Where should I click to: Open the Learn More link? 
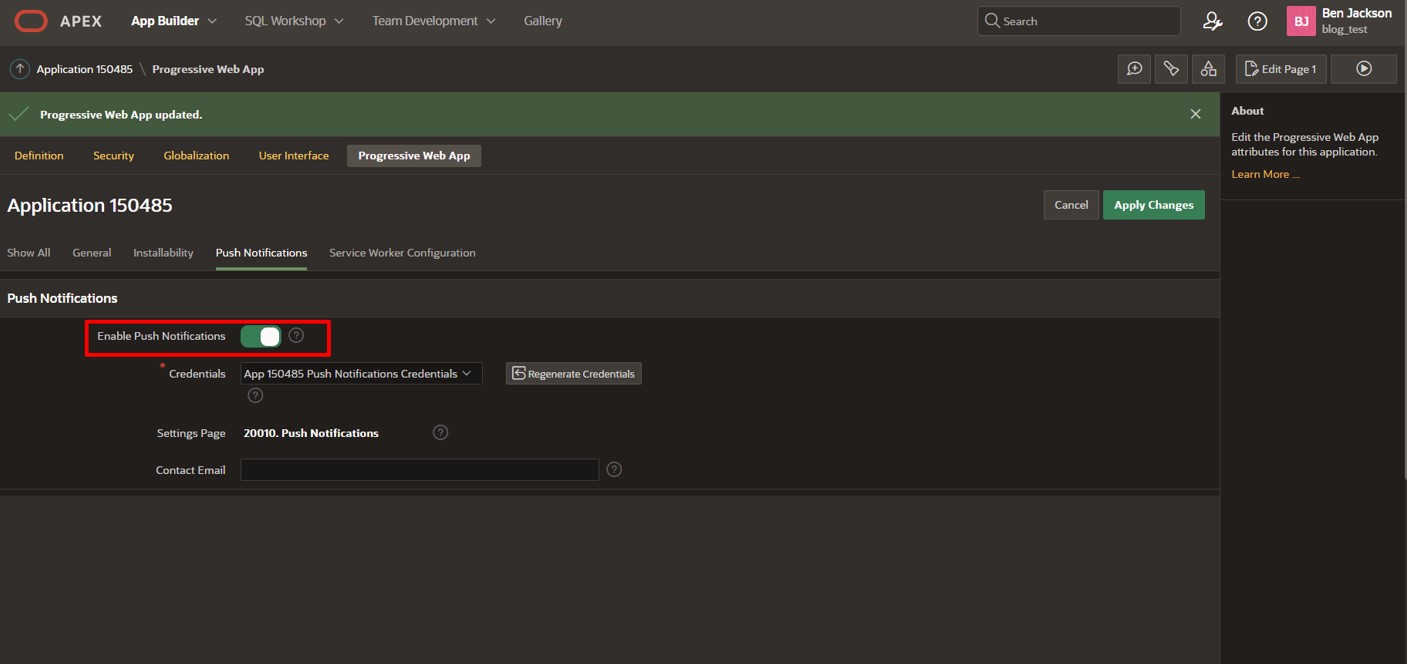coord(1265,174)
